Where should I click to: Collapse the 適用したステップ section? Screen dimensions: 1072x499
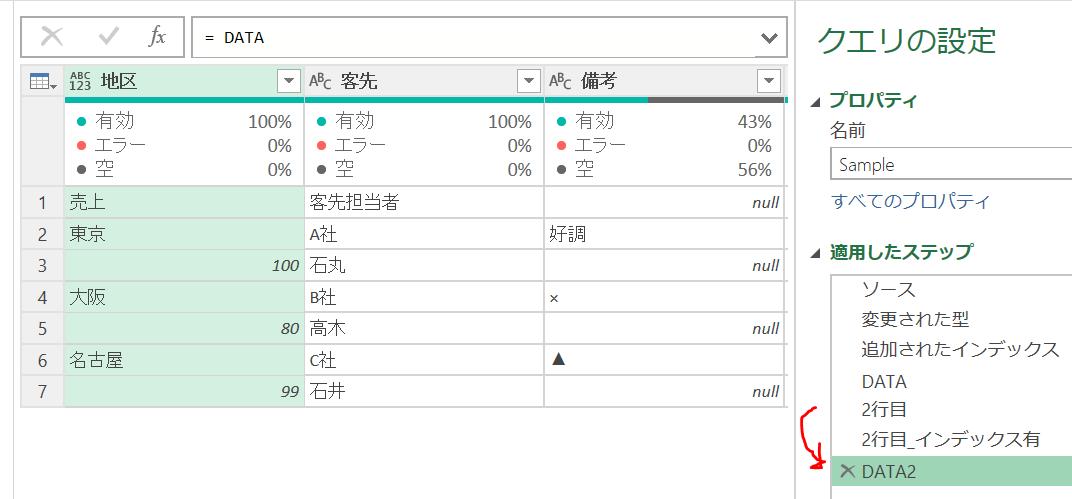[816, 252]
